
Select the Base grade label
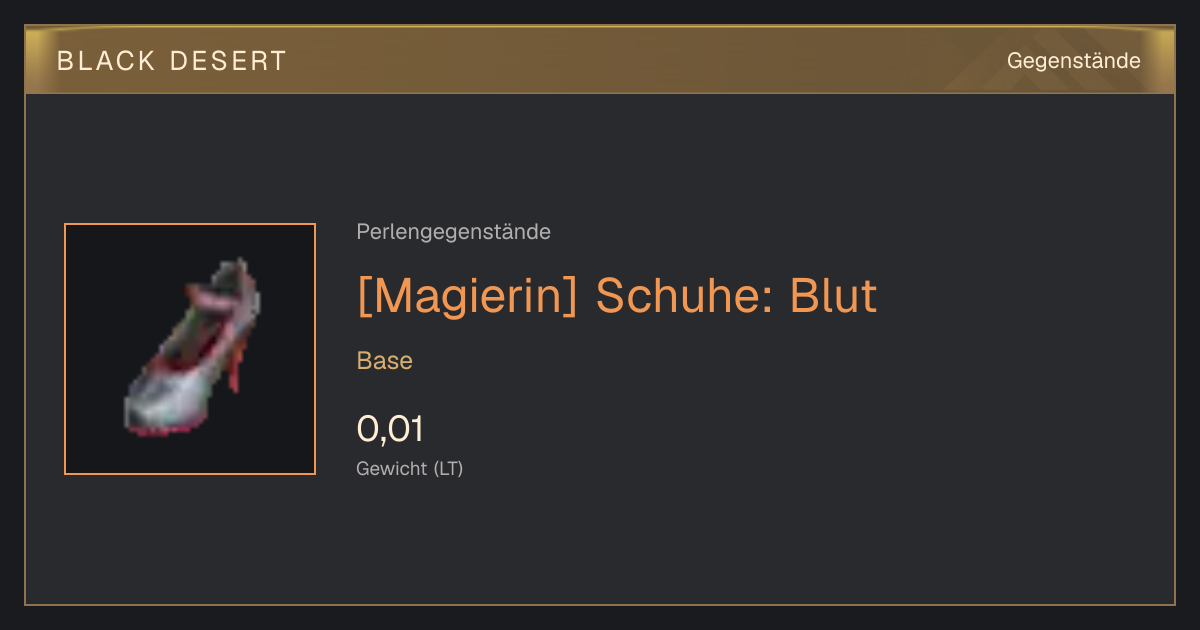(x=385, y=361)
